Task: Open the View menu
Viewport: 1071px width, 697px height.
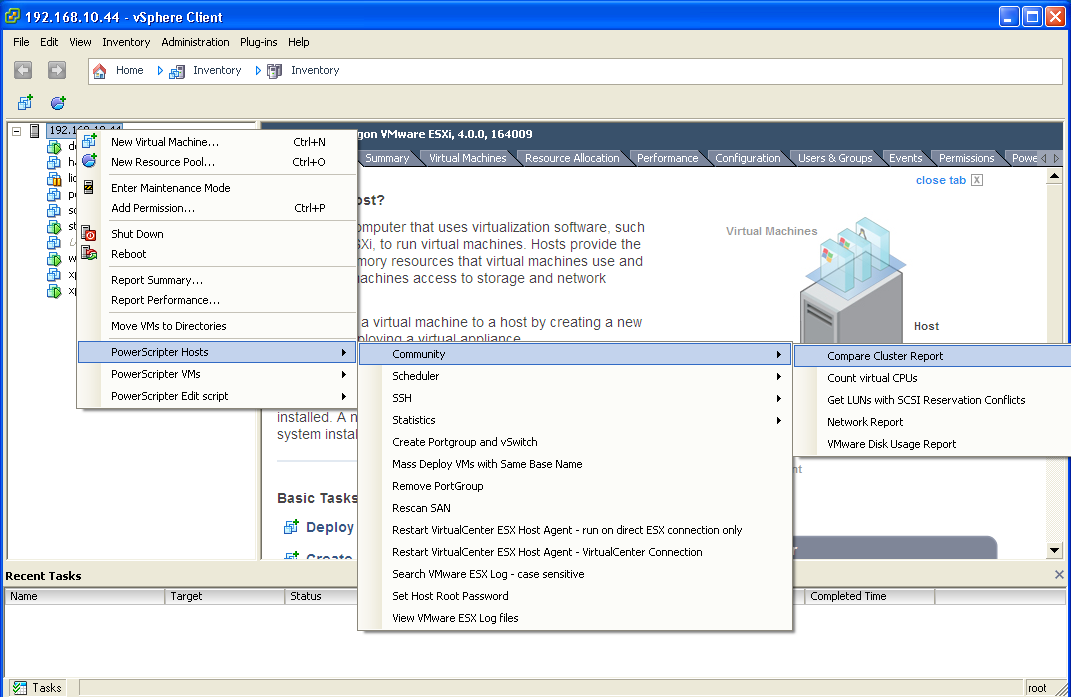Action: [x=80, y=42]
